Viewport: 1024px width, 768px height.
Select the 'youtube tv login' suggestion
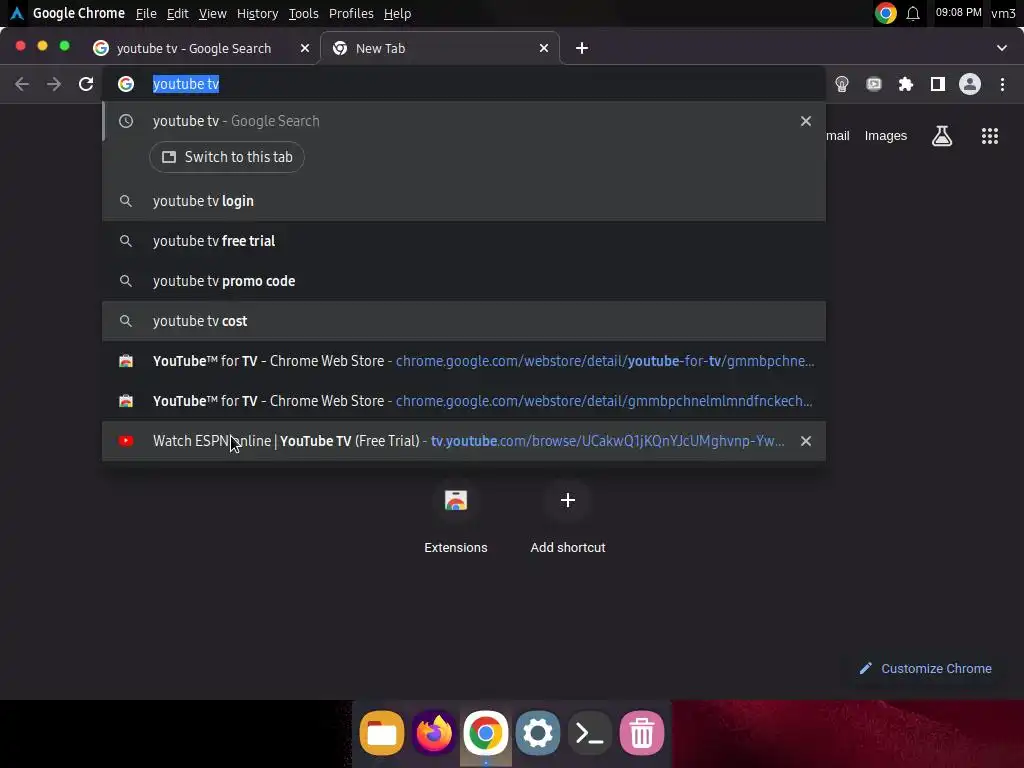pos(464,201)
